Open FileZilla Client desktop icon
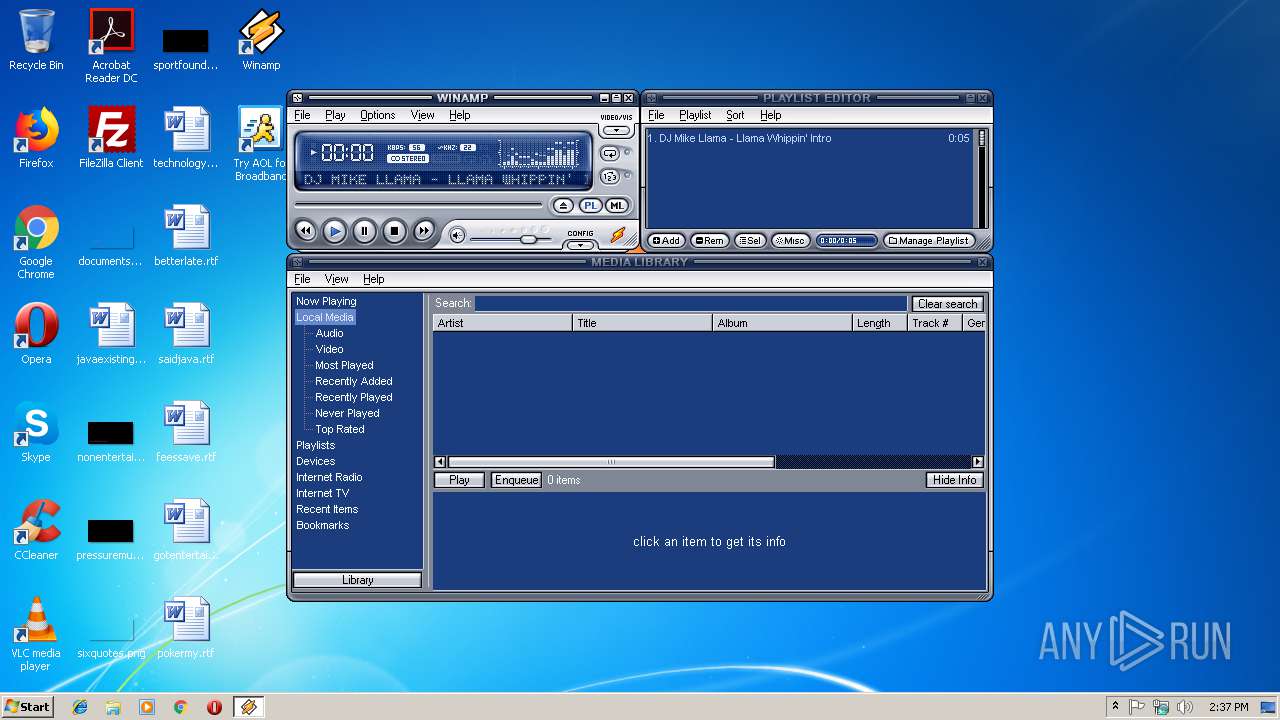1280x720 pixels. pos(111,138)
